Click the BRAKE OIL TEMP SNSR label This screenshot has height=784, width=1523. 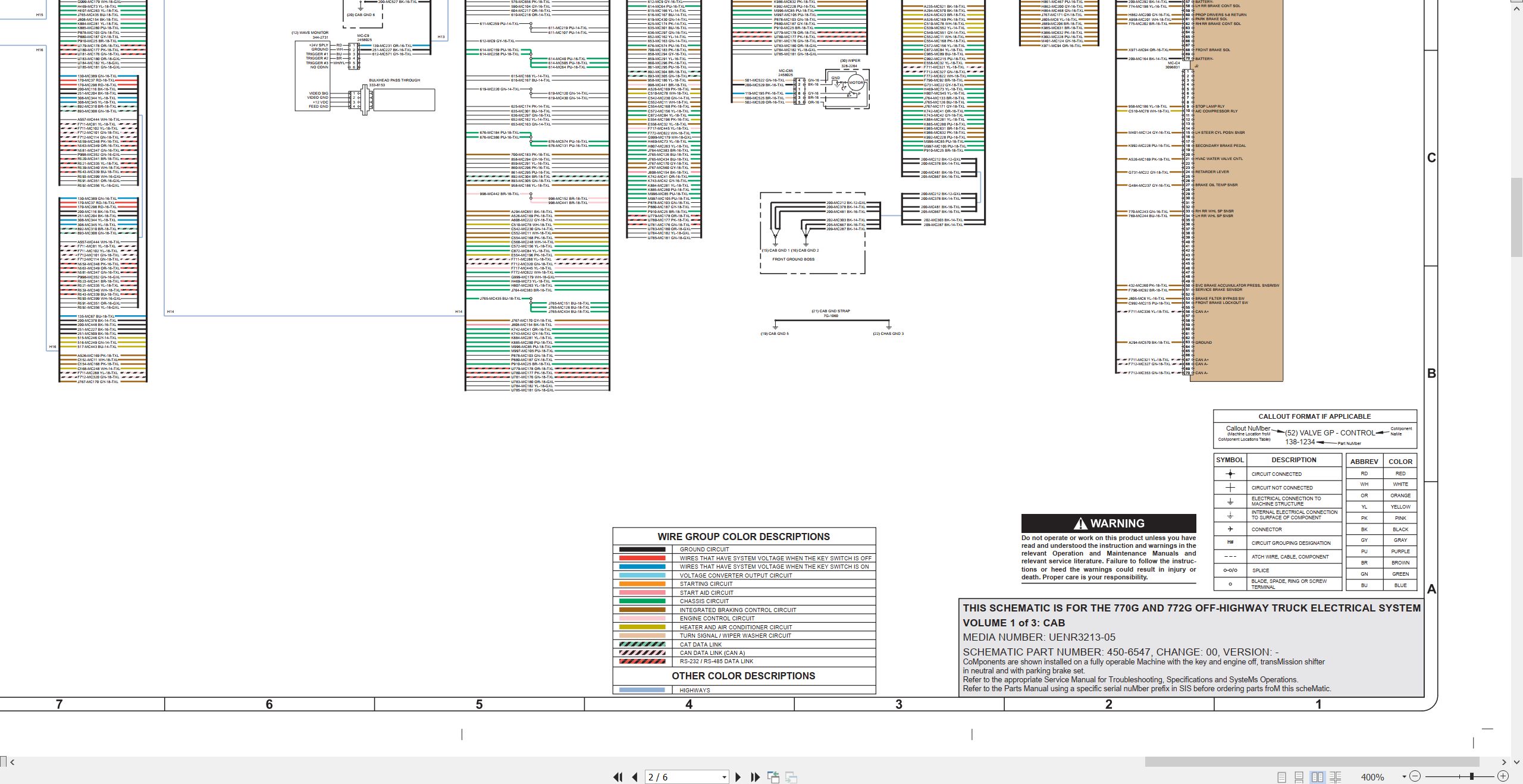(x=1217, y=185)
